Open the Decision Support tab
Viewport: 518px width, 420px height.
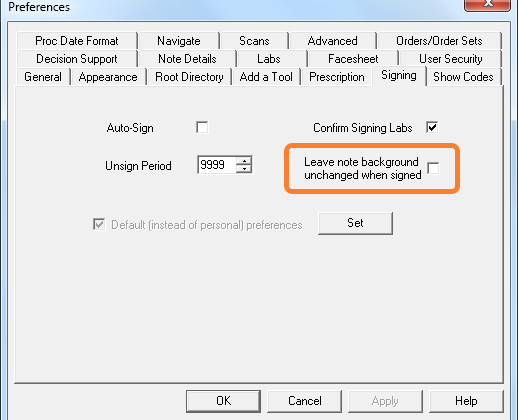(x=77, y=59)
